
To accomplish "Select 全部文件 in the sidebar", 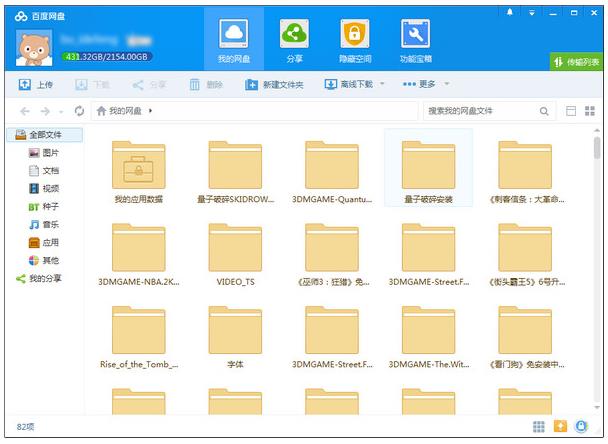I will point(45,135).
